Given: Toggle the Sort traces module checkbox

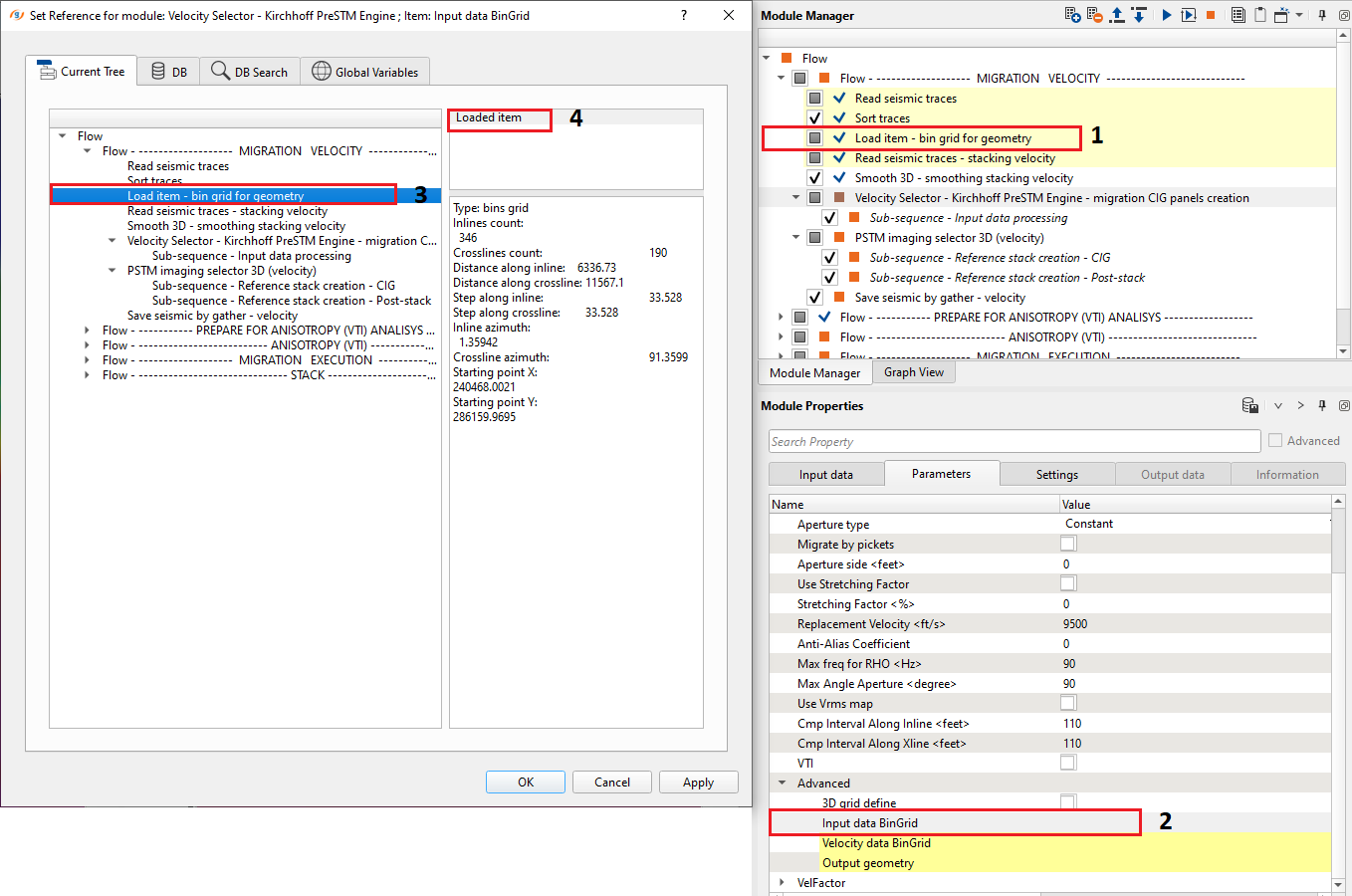Looking at the screenshot, I should tap(814, 118).
